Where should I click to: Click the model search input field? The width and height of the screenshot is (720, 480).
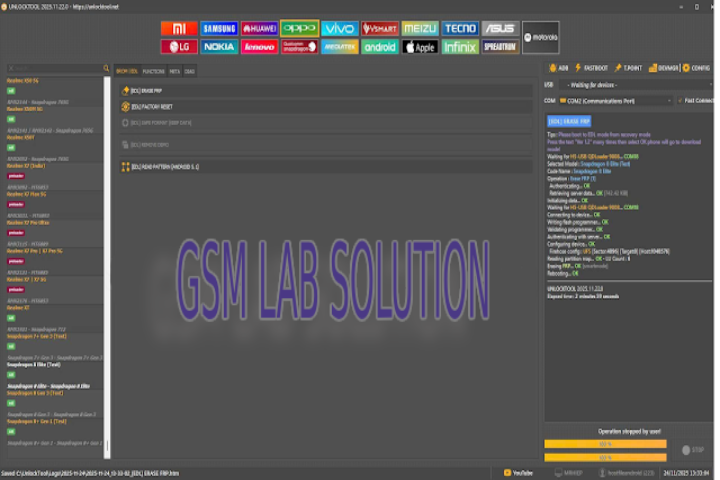pyautogui.click(x=55, y=69)
